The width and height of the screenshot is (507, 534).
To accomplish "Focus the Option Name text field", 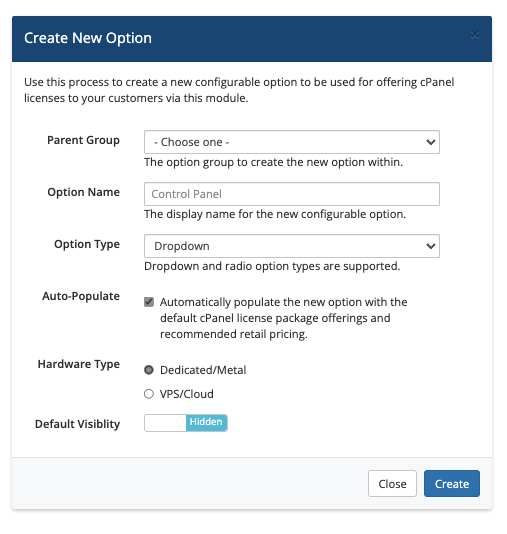I will [292, 194].
